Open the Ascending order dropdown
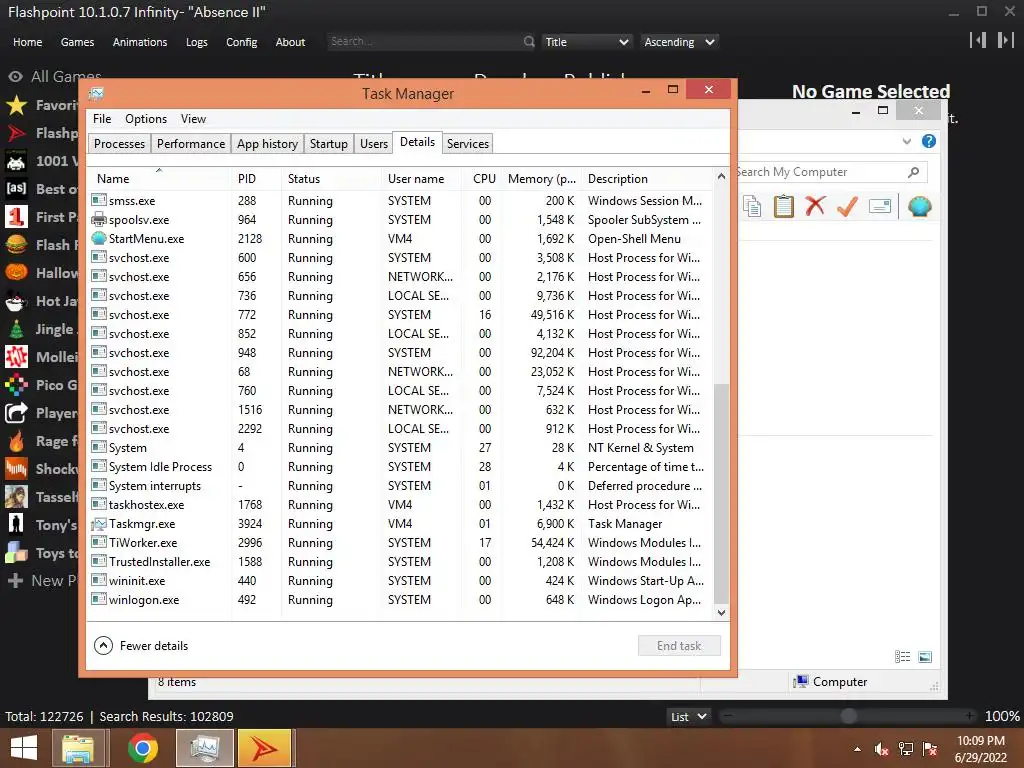Viewport: 1024px width, 768px height. [679, 42]
